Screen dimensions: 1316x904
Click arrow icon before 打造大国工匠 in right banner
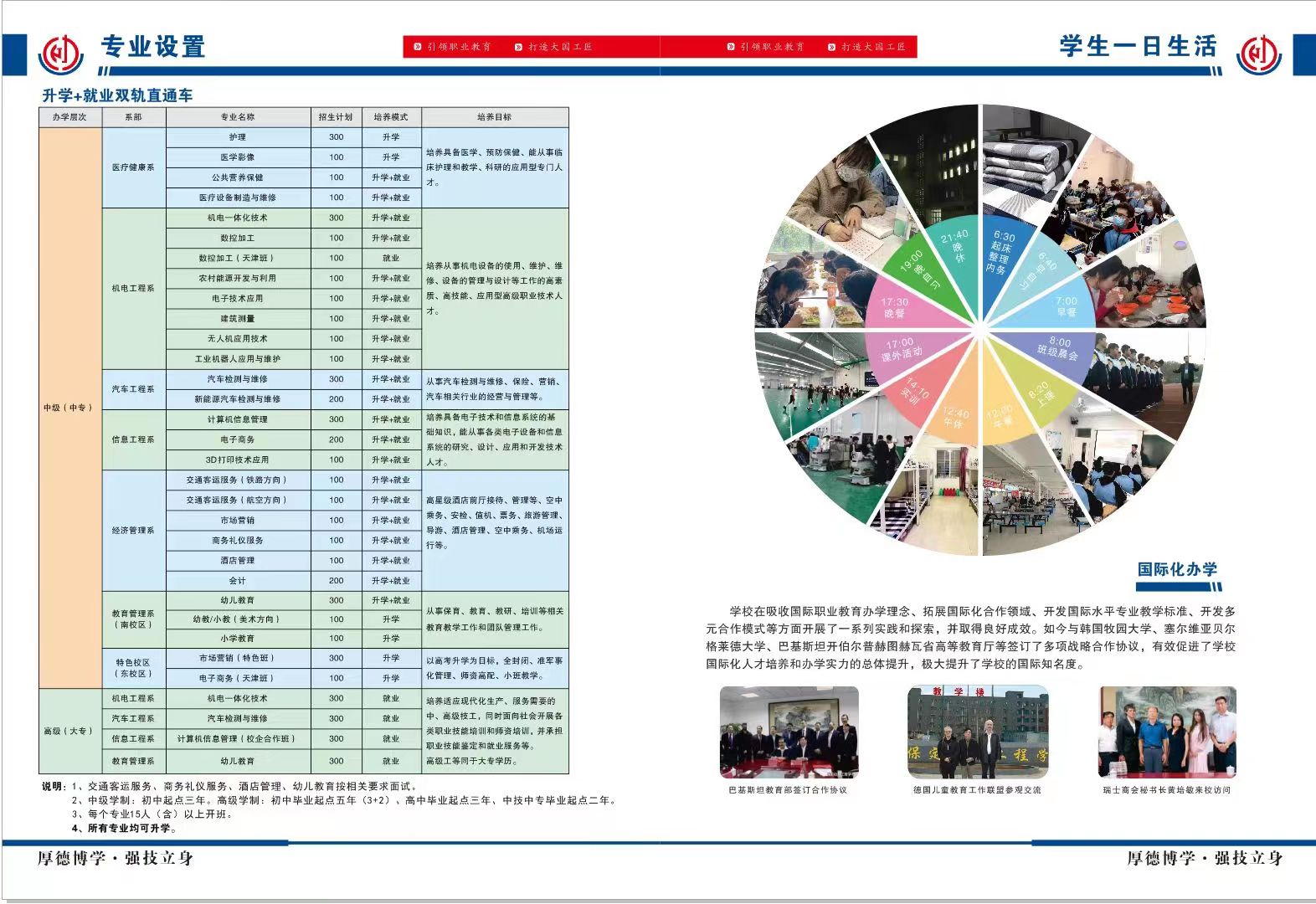point(832,47)
